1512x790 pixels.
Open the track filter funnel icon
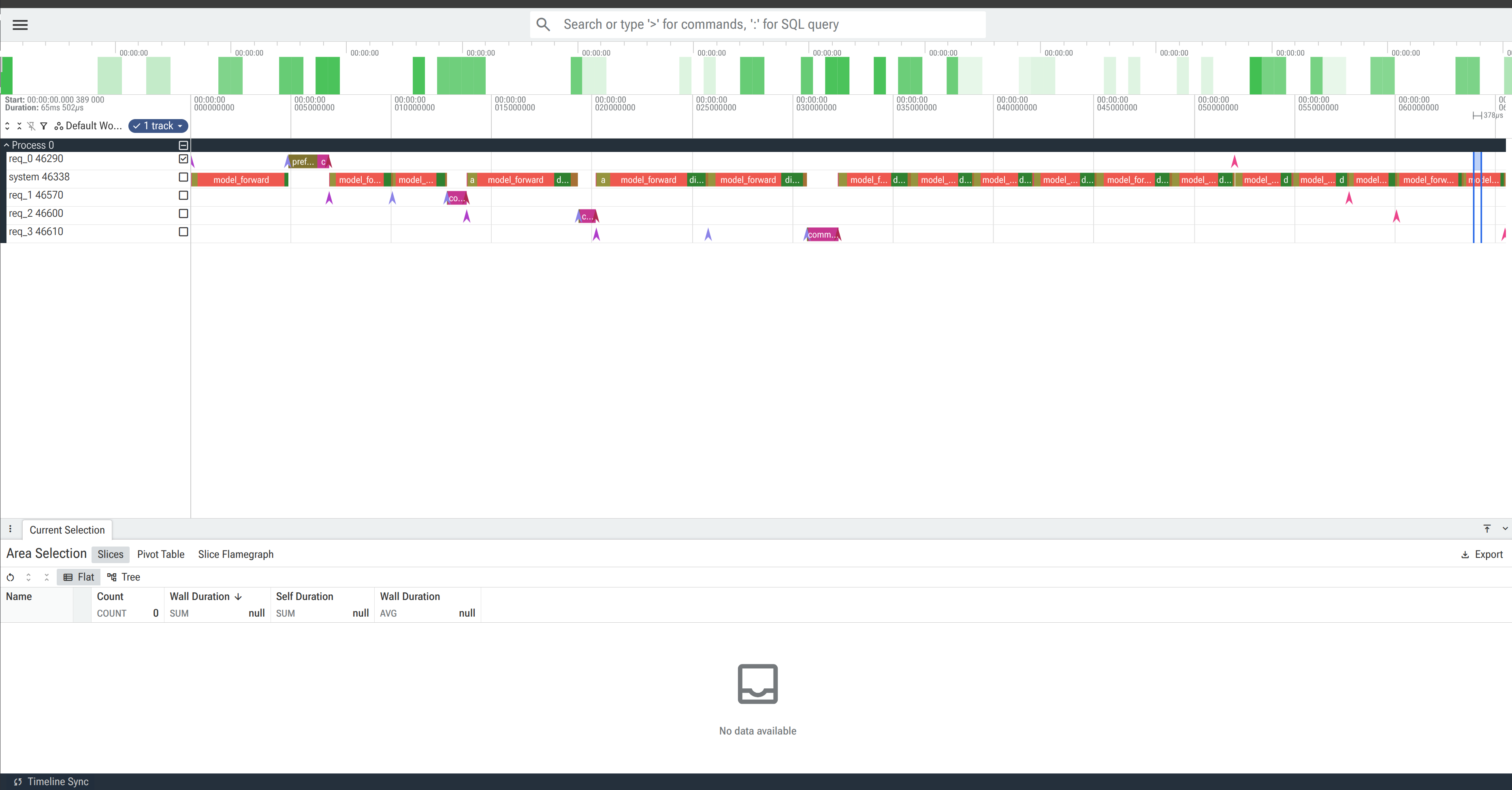click(x=43, y=126)
